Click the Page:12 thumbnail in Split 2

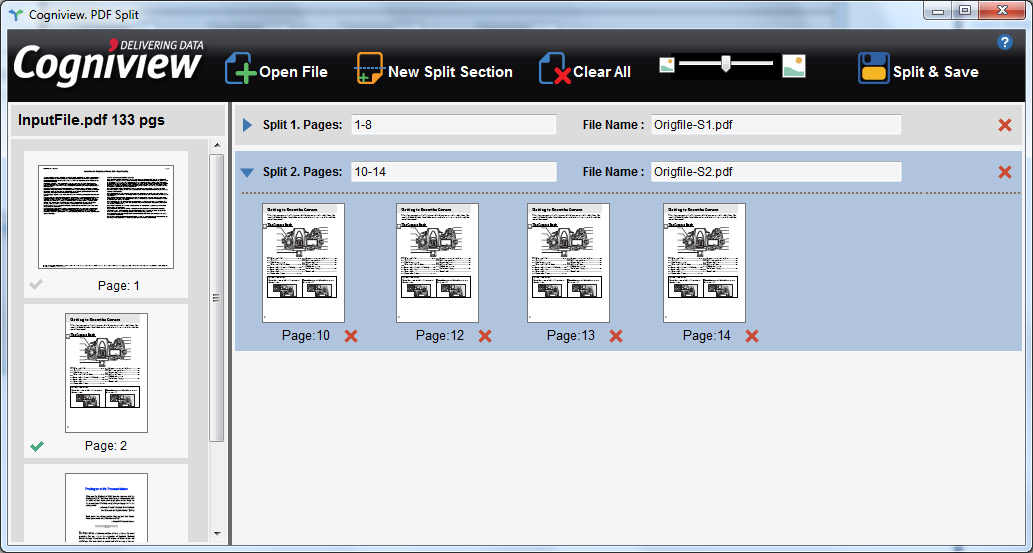pos(437,263)
